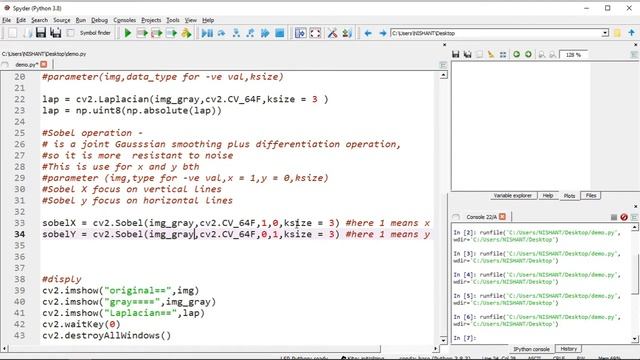
Task: Maximize the current pane icon
Action: click(x=300, y=33)
